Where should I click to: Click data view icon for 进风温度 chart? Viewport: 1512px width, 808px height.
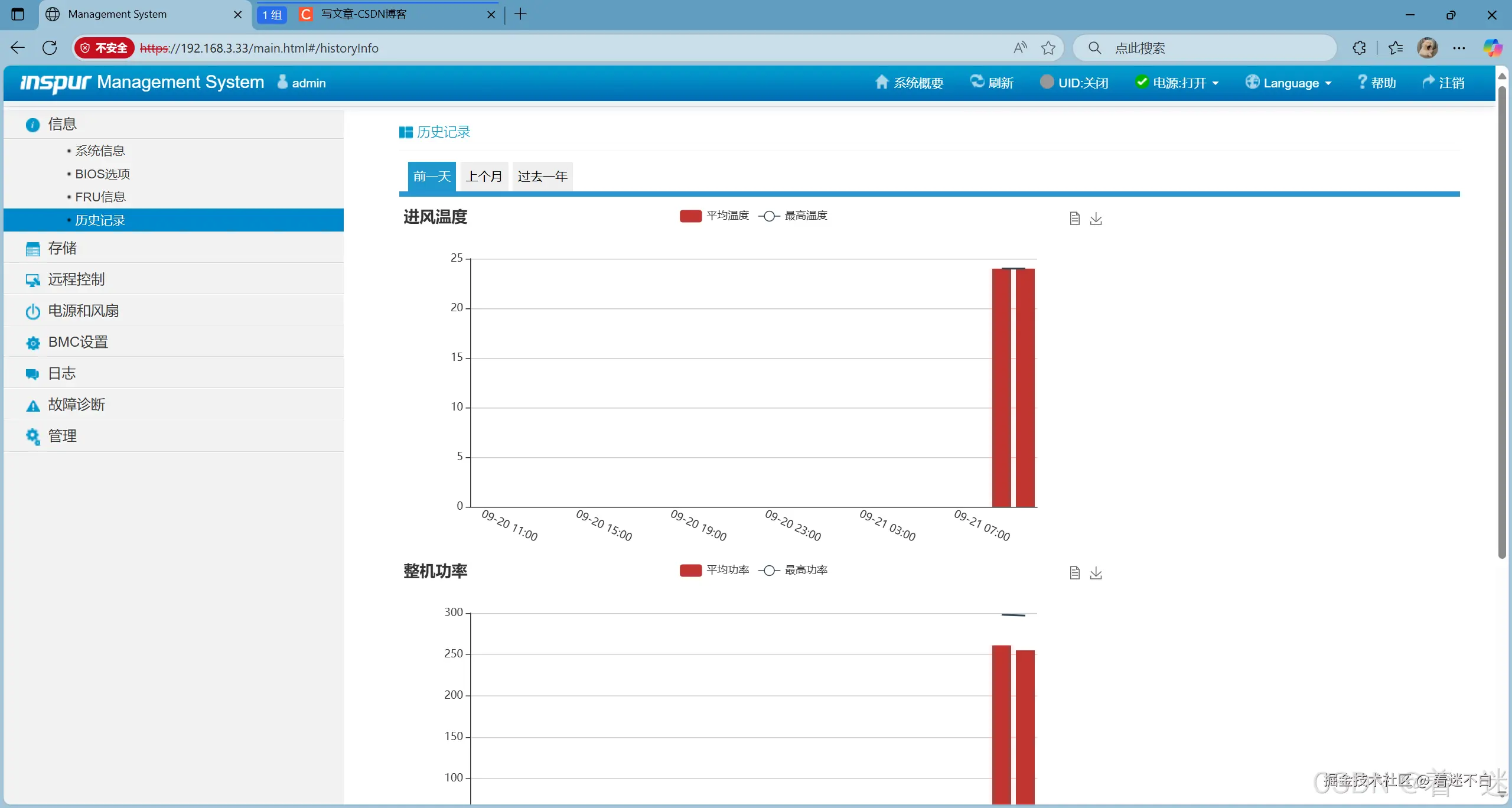[x=1074, y=219]
